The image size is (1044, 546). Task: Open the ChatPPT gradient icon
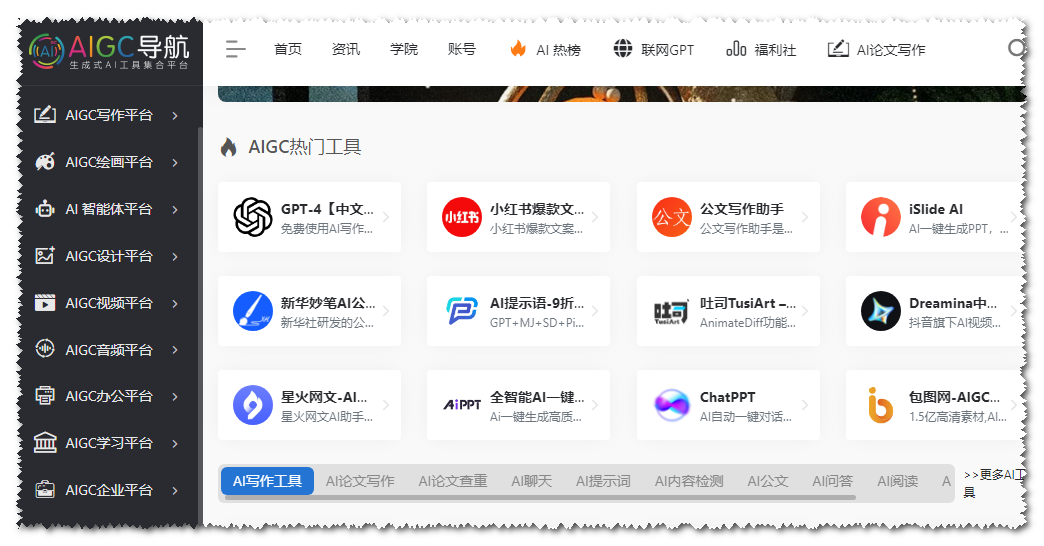coord(671,405)
